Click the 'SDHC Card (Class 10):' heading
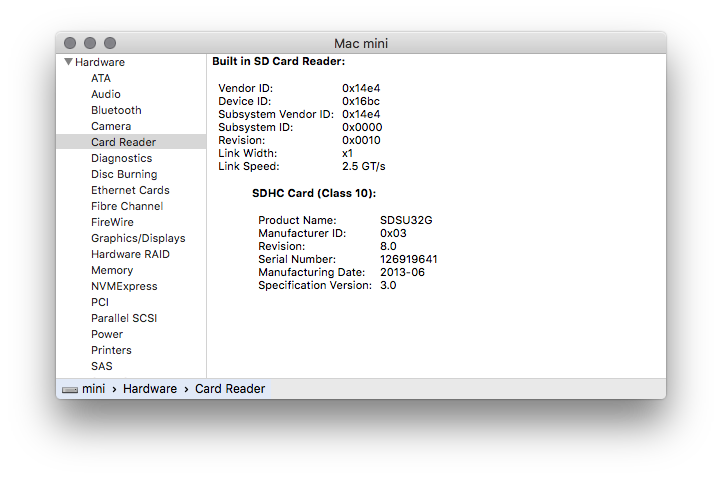 click(314, 193)
